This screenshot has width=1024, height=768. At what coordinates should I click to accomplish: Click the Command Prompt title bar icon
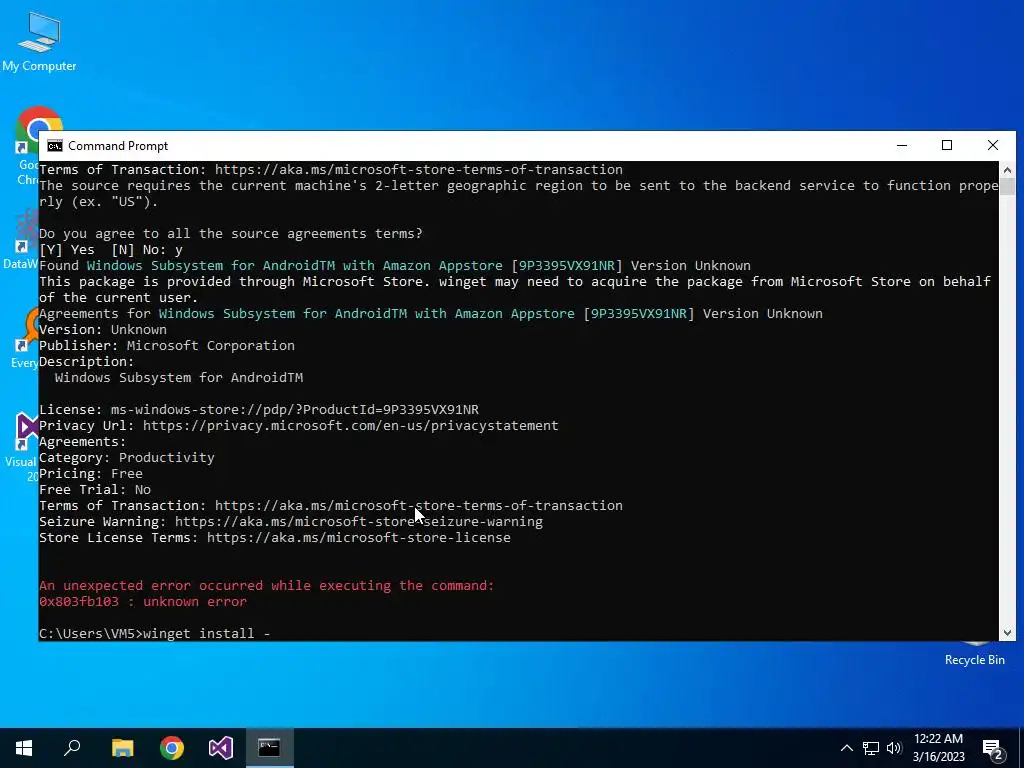click(x=55, y=146)
